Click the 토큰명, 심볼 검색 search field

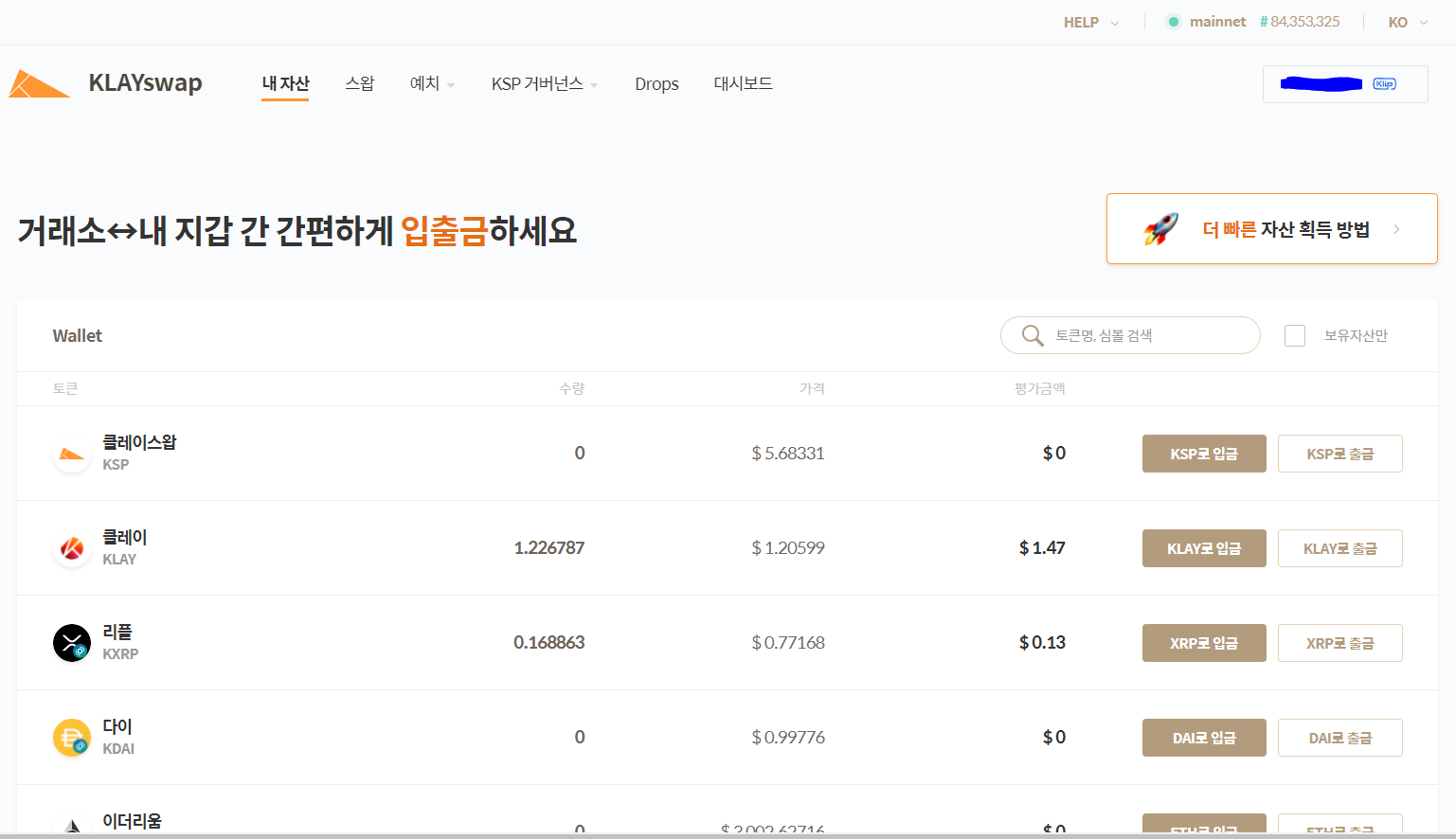point(1130,335)
